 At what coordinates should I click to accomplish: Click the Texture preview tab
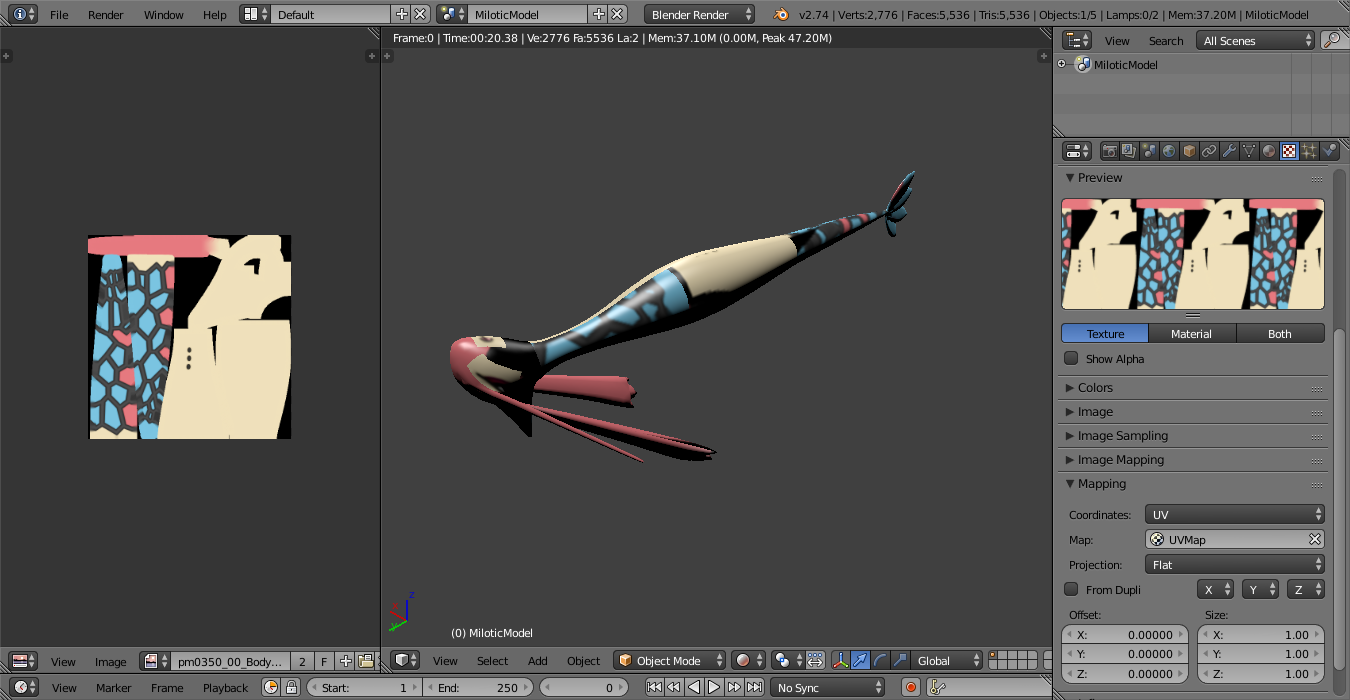tap(1105, 333)
